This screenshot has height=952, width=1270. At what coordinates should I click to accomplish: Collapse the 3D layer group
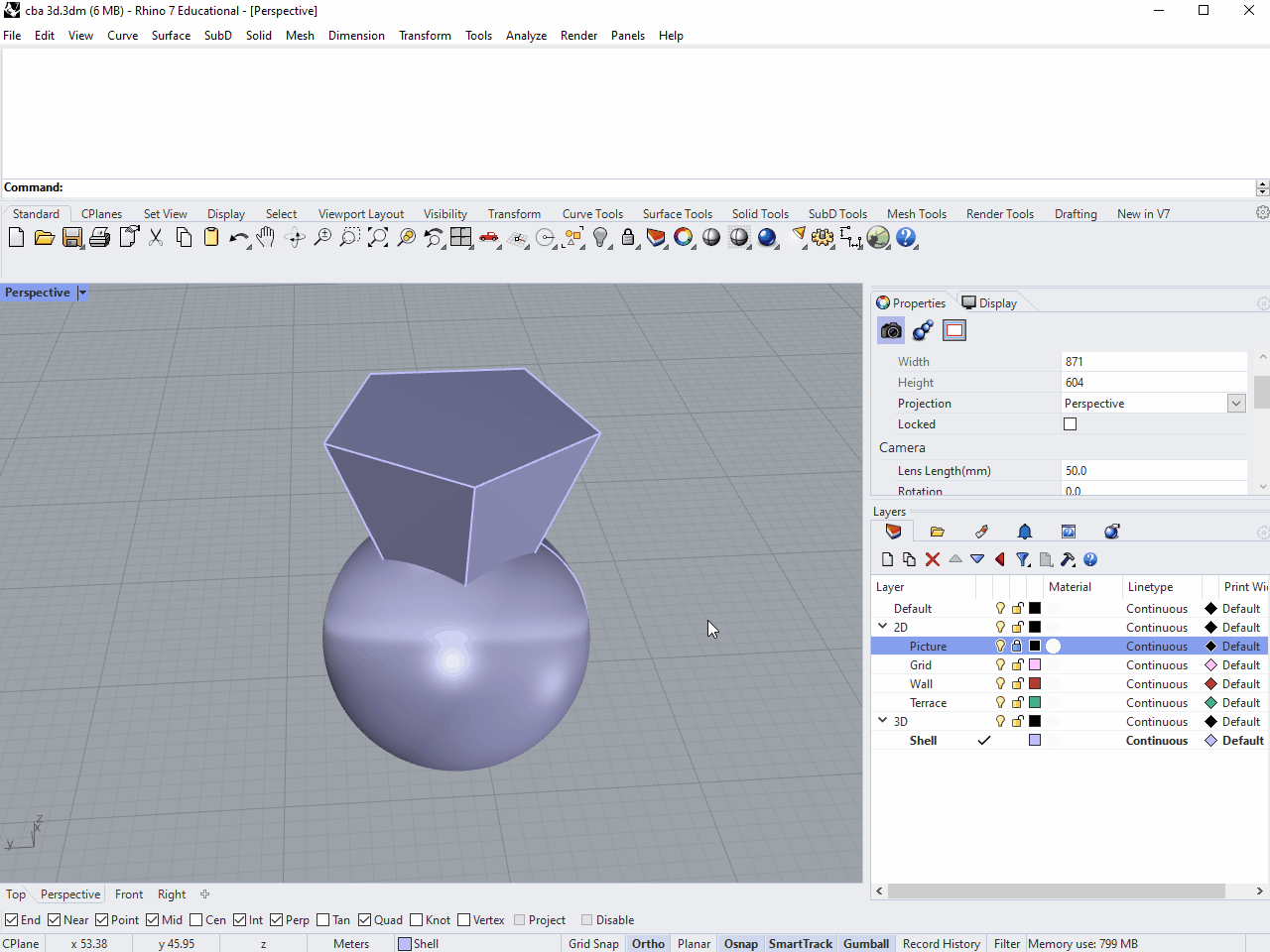882,721
